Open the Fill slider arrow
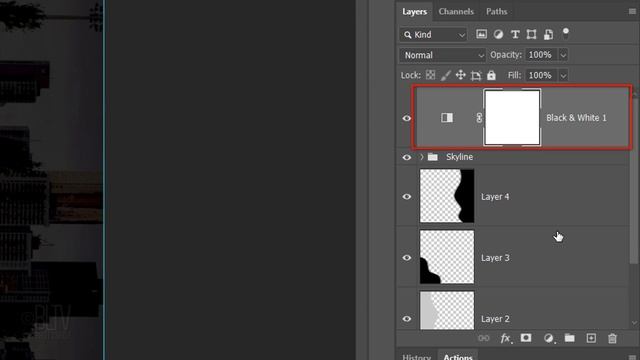Image resolution: width=640 pixels, height=360 pixels. [x=563, y=76]
